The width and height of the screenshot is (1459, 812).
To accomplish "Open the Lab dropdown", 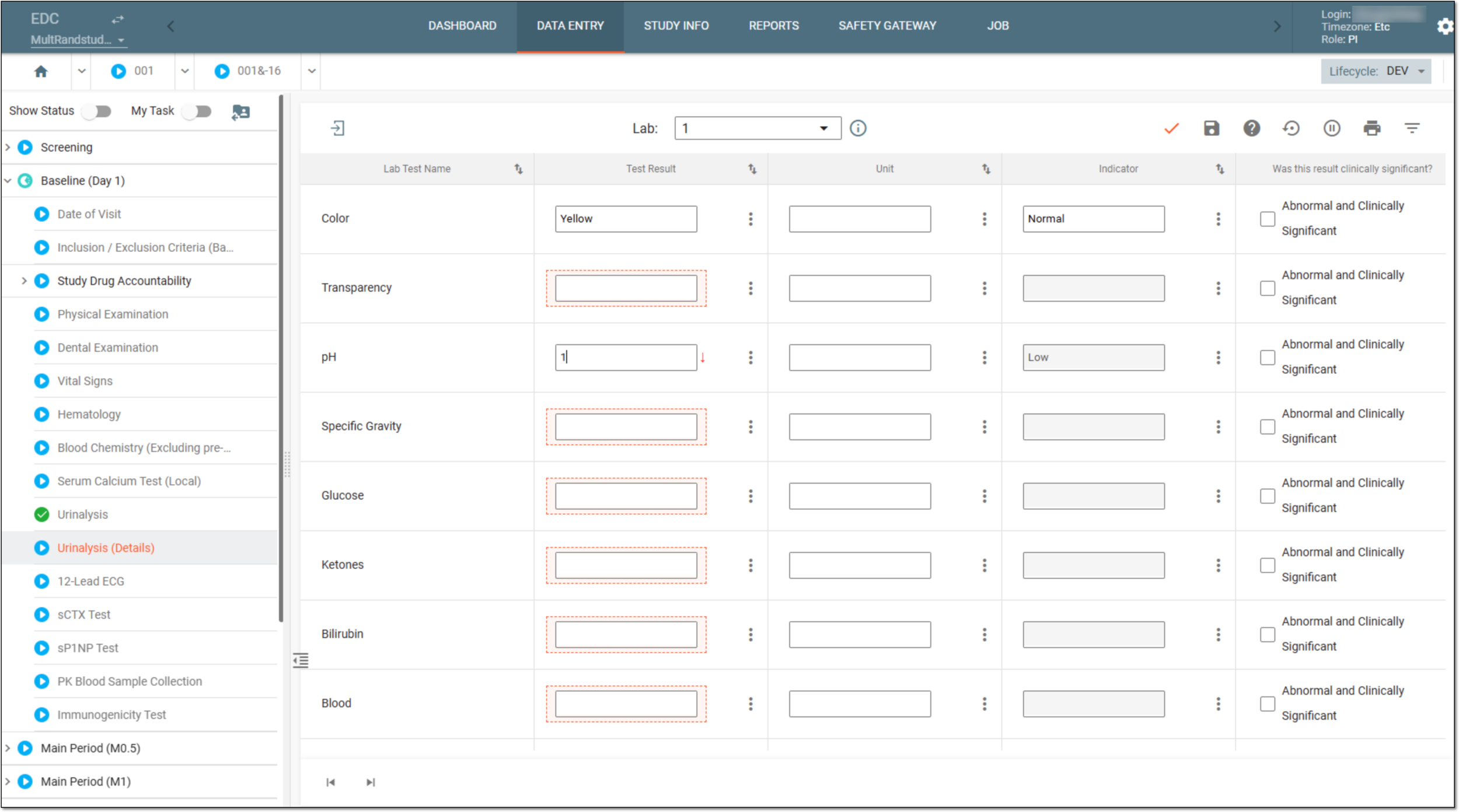I will tap(758, 128).
